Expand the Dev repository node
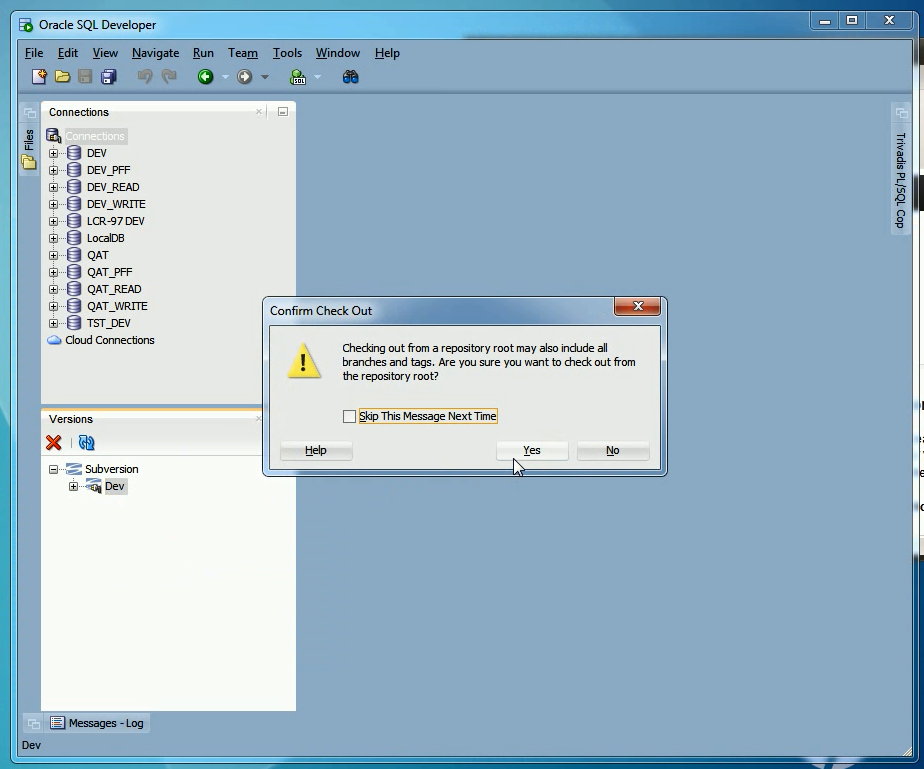The width and height of the screenshot is (924, 769). pos(73,486)
